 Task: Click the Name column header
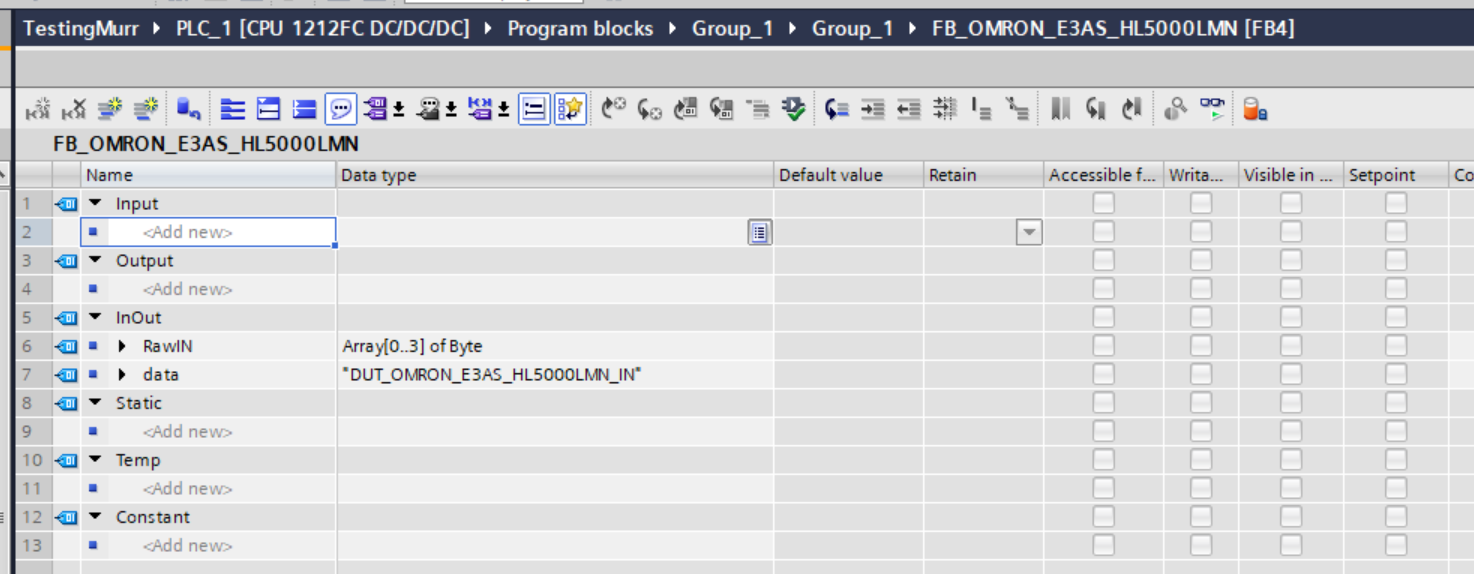208,175
